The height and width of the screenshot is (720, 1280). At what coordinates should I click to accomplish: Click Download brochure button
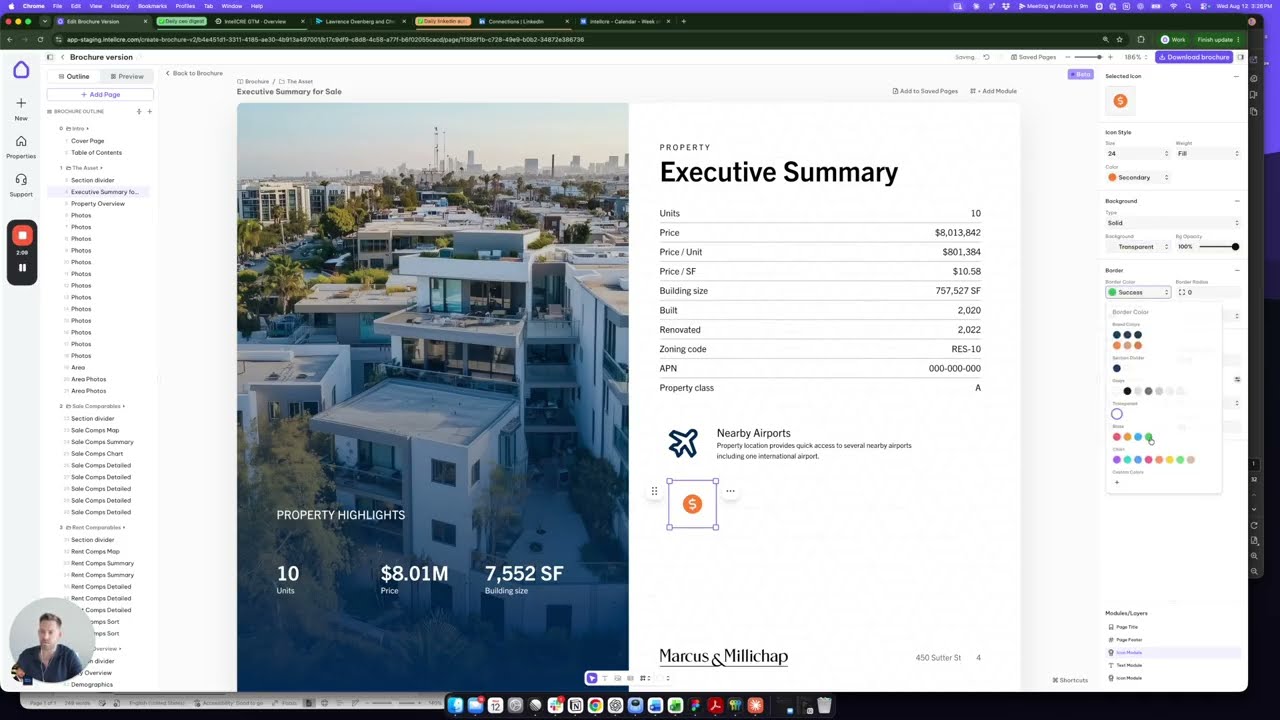click(1193, 57)
